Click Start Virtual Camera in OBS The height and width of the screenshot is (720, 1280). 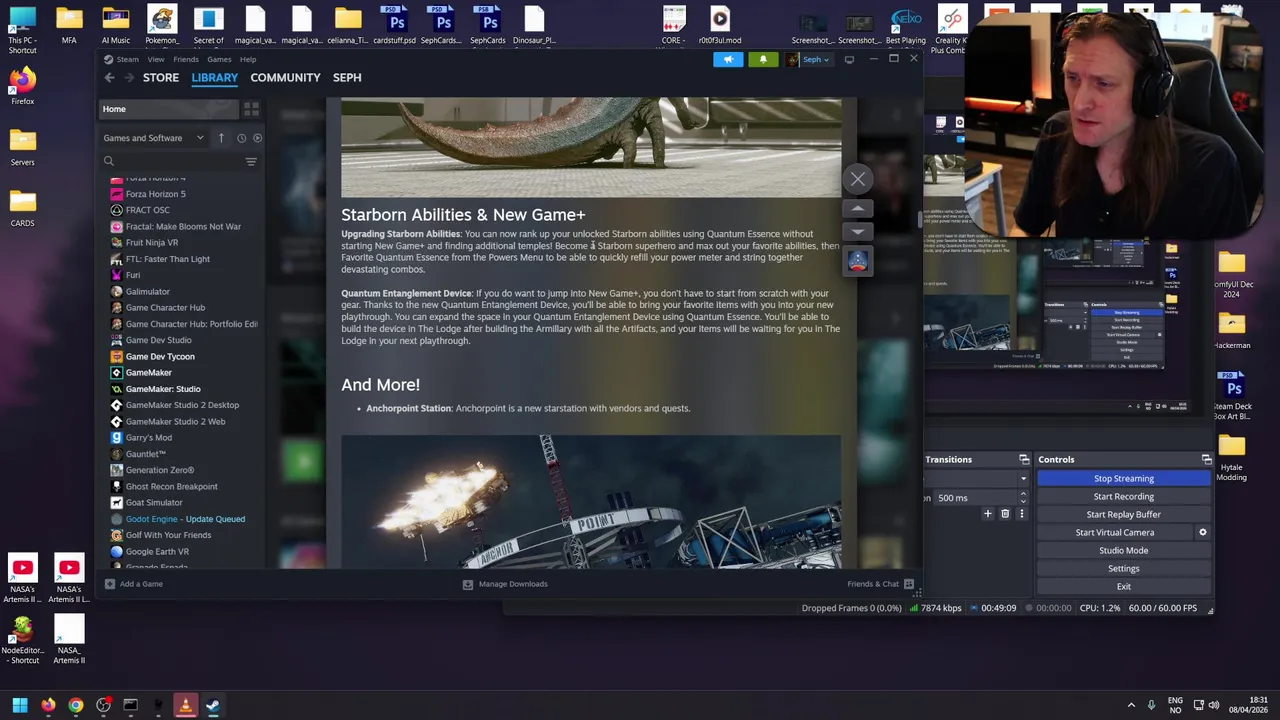coord(1114,532)
